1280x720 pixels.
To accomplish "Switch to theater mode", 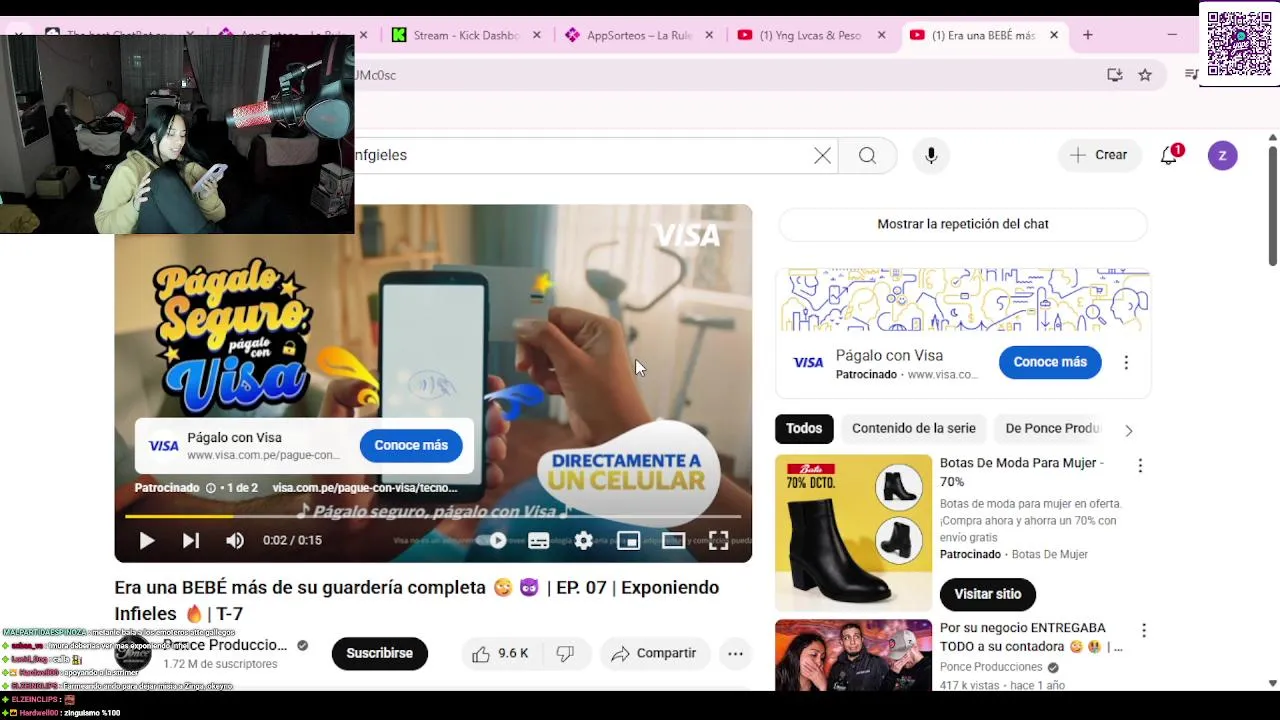I will 673,540.
